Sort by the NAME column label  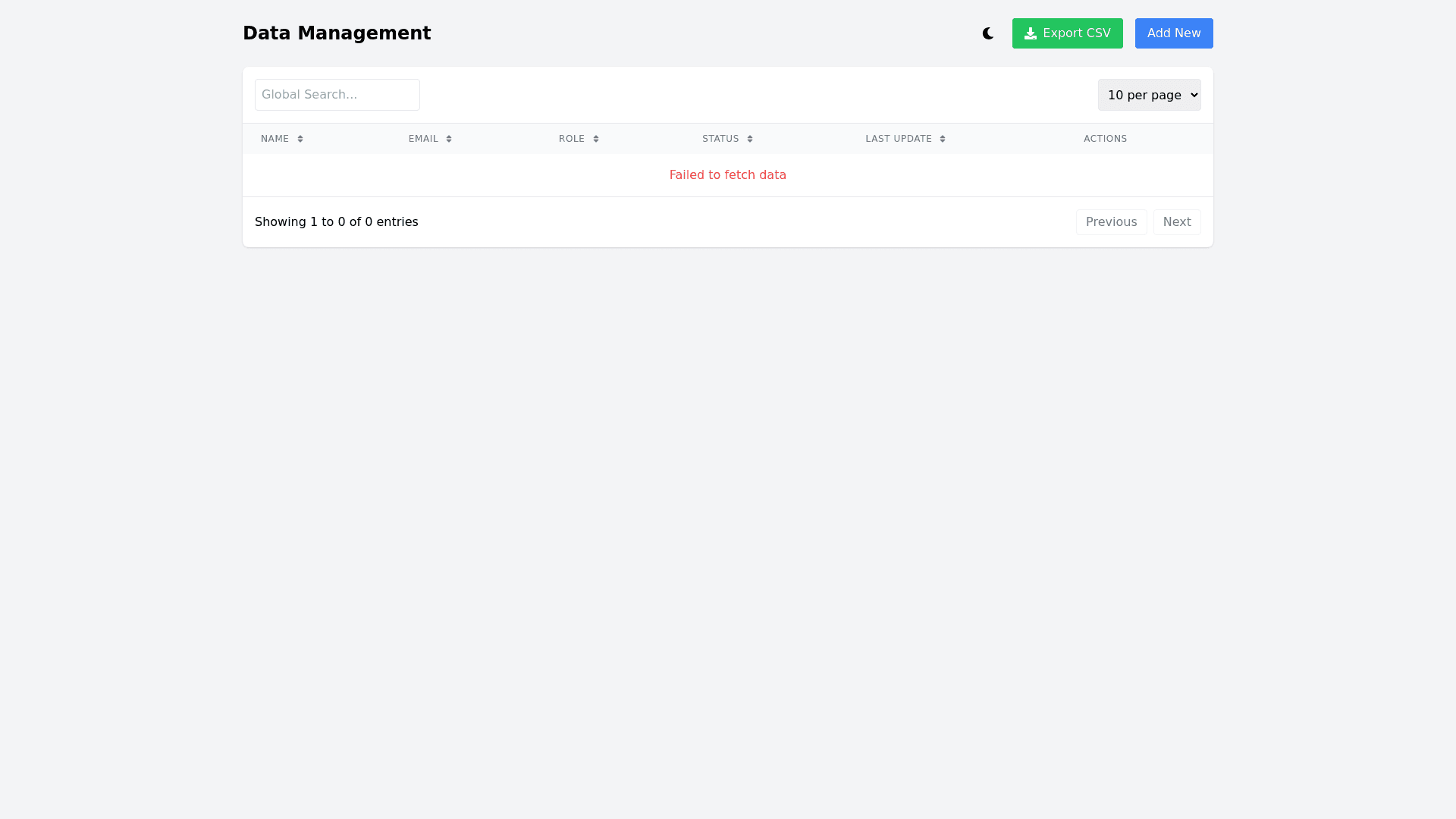coord(275,139)
